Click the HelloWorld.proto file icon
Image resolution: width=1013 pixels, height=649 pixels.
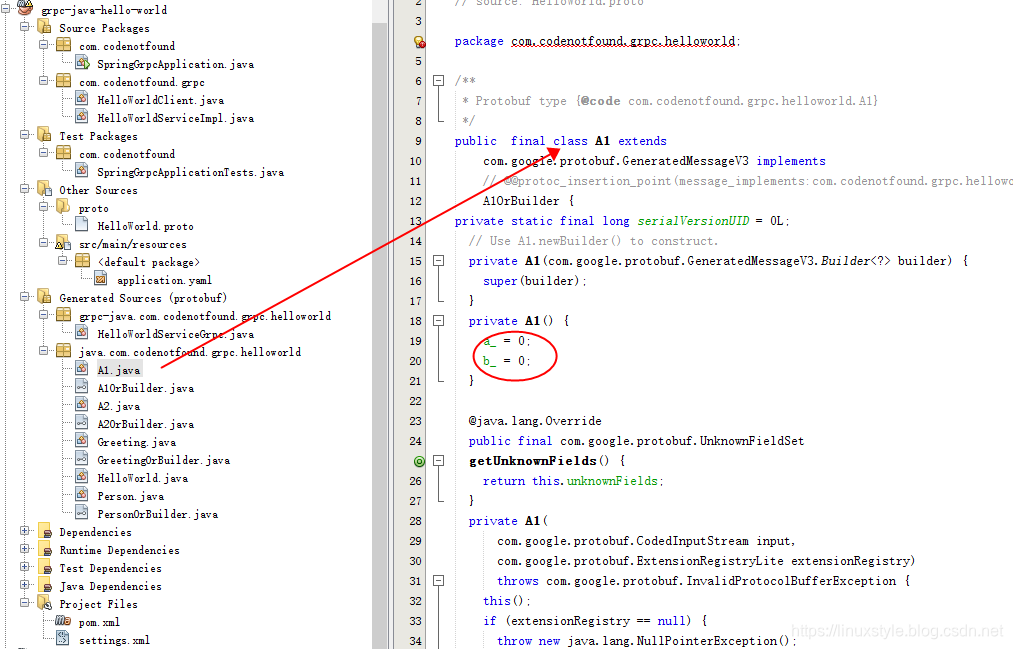82,224
